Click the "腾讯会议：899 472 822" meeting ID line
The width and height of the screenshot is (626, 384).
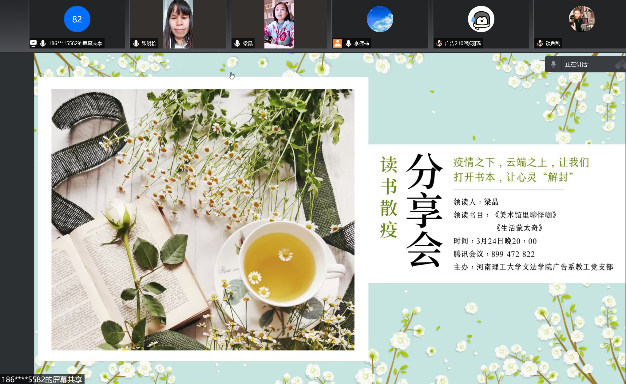pyautogui.click(x=494, y=254)
